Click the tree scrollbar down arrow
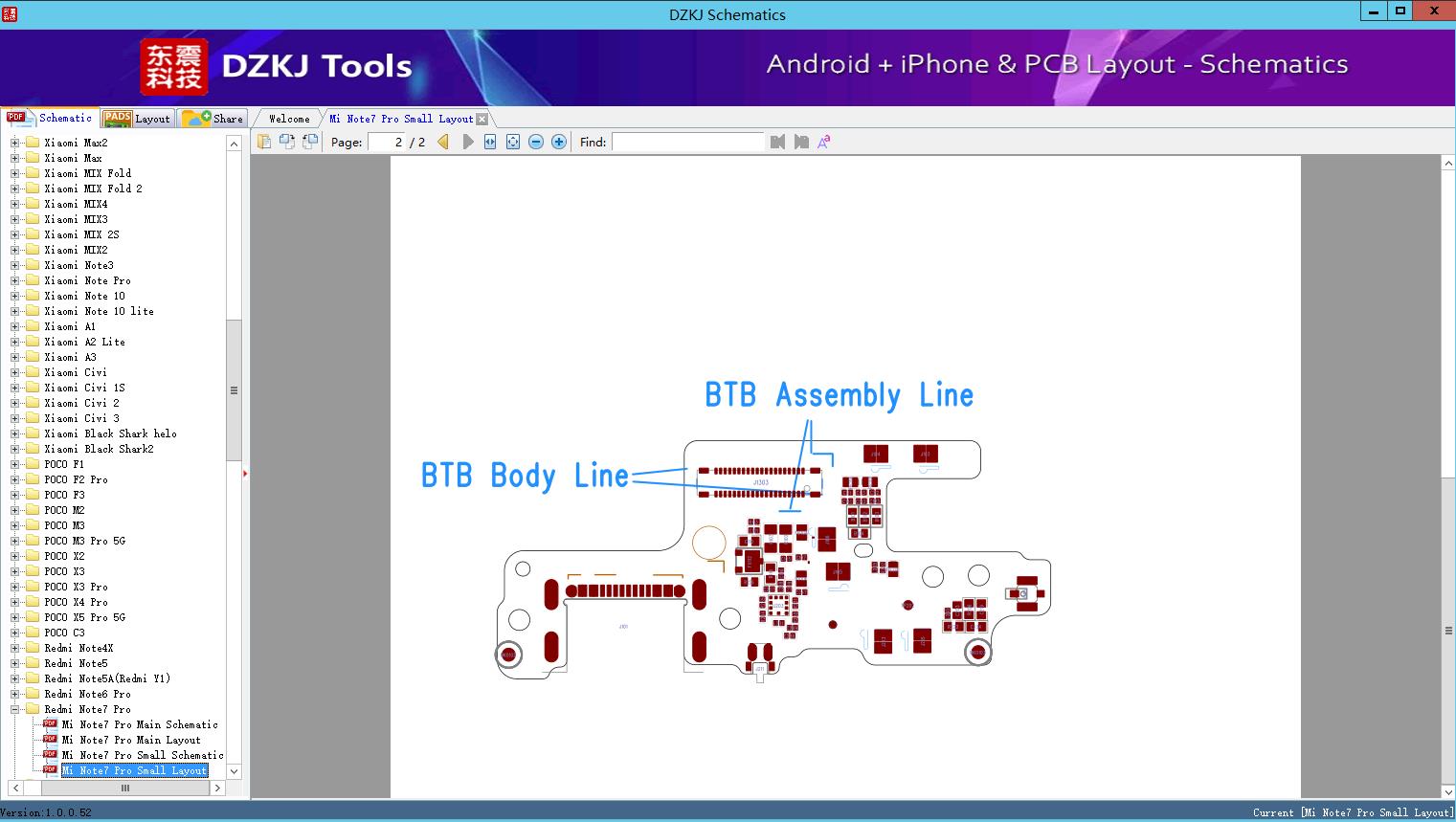Screen dimensions: 1456x822 (x=234, y=770)
